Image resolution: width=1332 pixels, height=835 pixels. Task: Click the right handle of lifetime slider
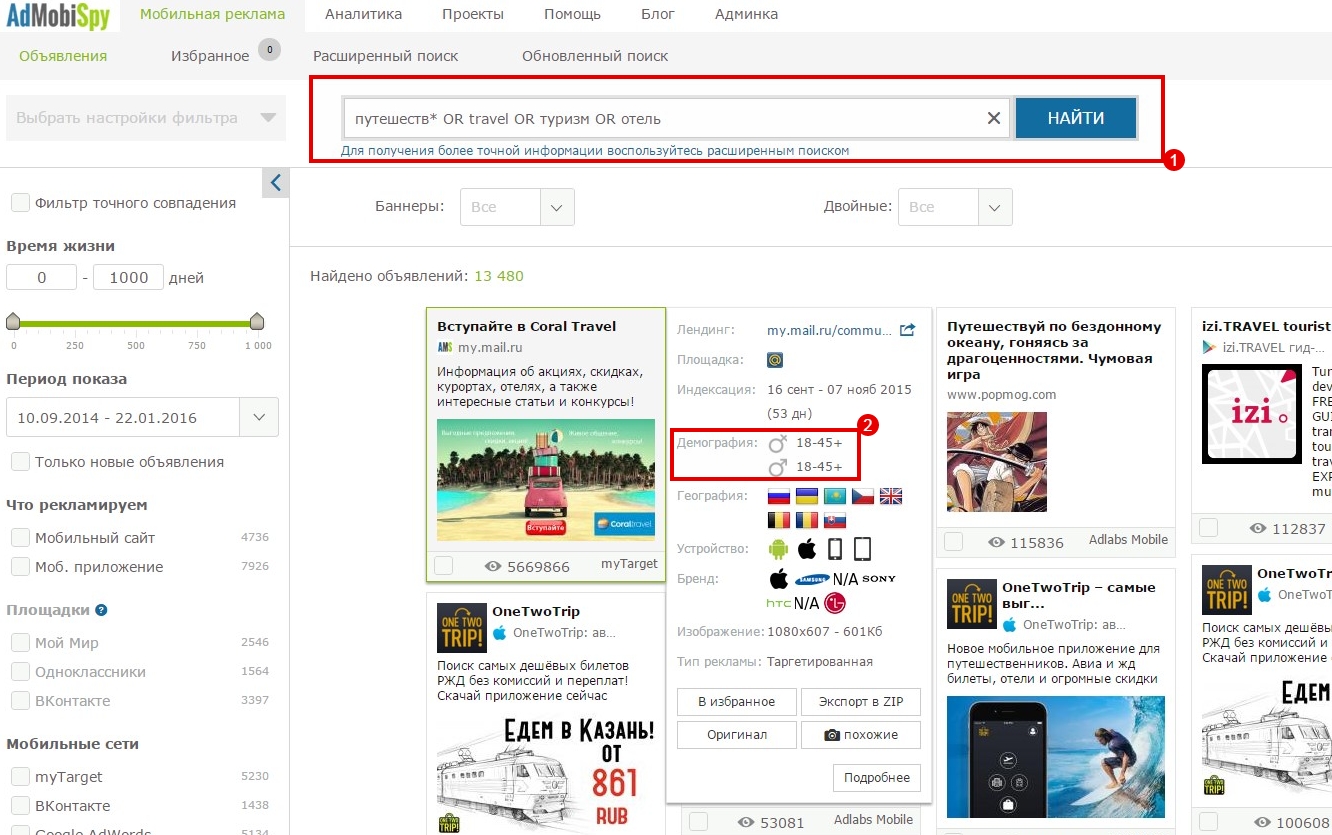tap(257, 321)
